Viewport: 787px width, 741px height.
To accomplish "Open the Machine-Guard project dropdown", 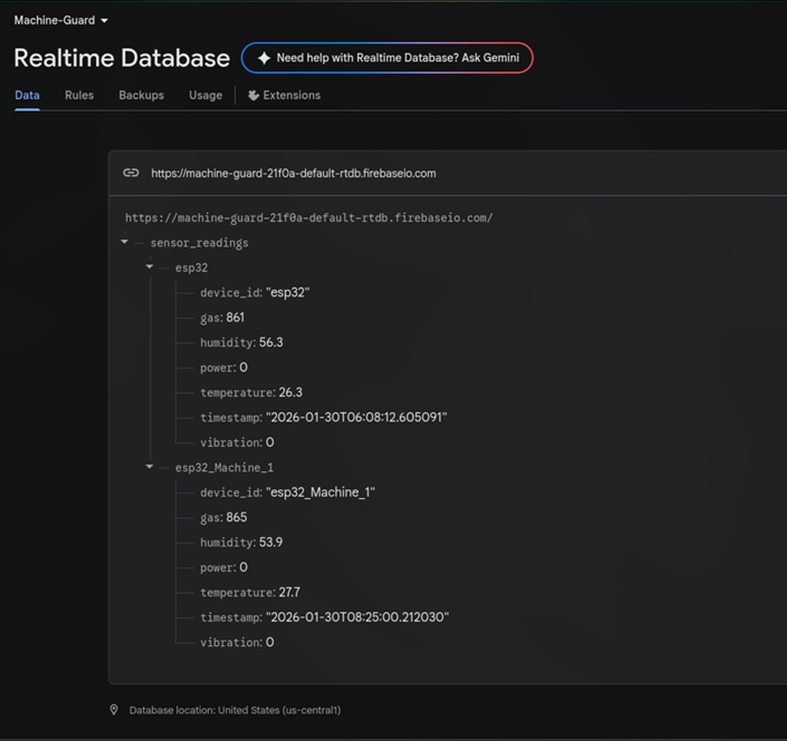I will (x=61, y=20).
